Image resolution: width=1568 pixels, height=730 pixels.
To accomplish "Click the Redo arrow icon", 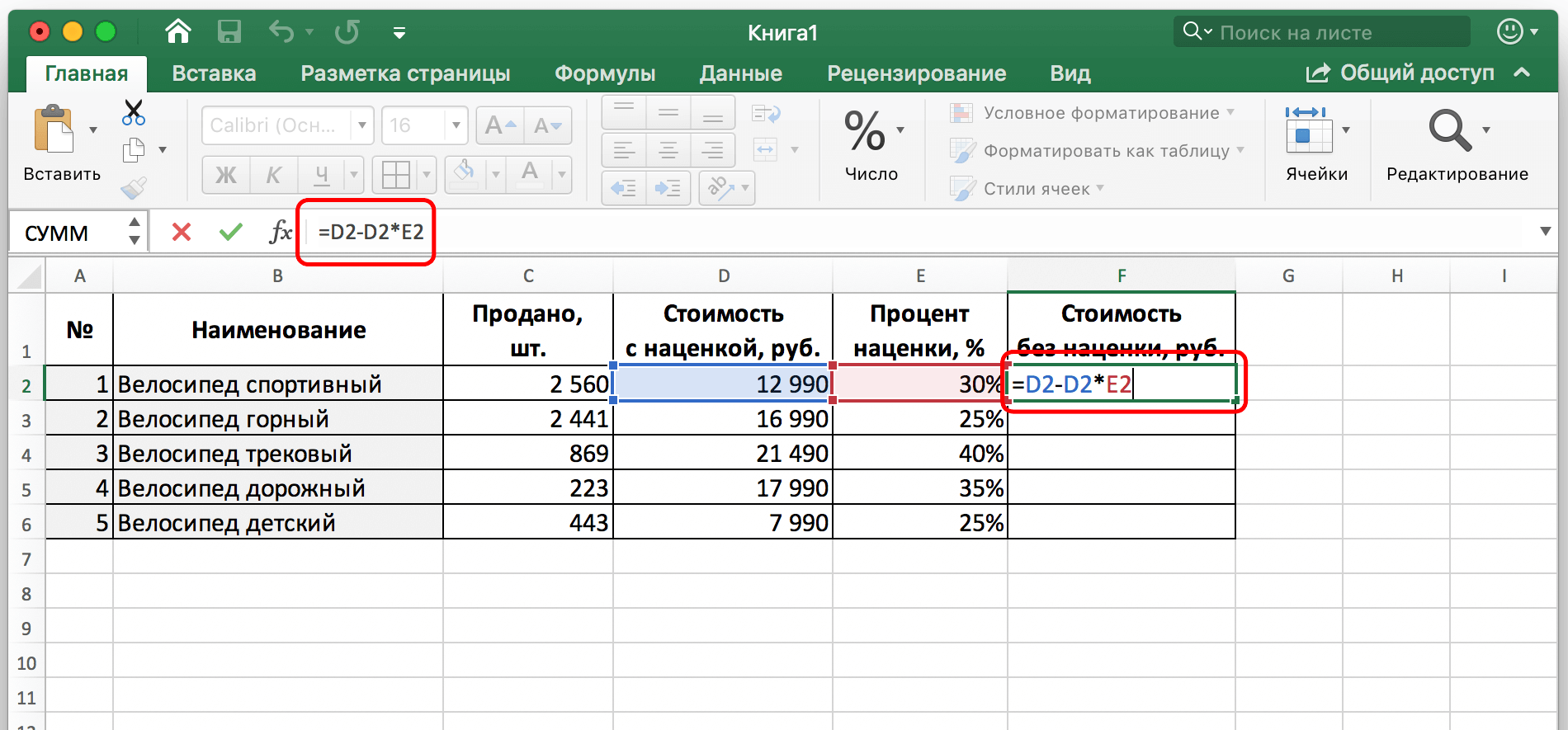I will 347,32.
